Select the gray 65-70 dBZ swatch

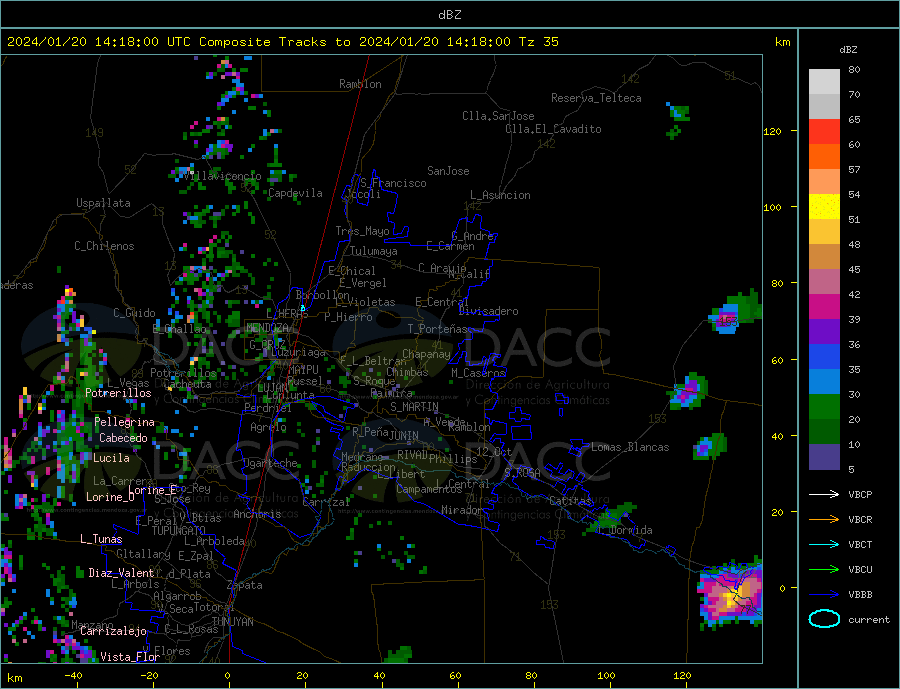(824, 107)
